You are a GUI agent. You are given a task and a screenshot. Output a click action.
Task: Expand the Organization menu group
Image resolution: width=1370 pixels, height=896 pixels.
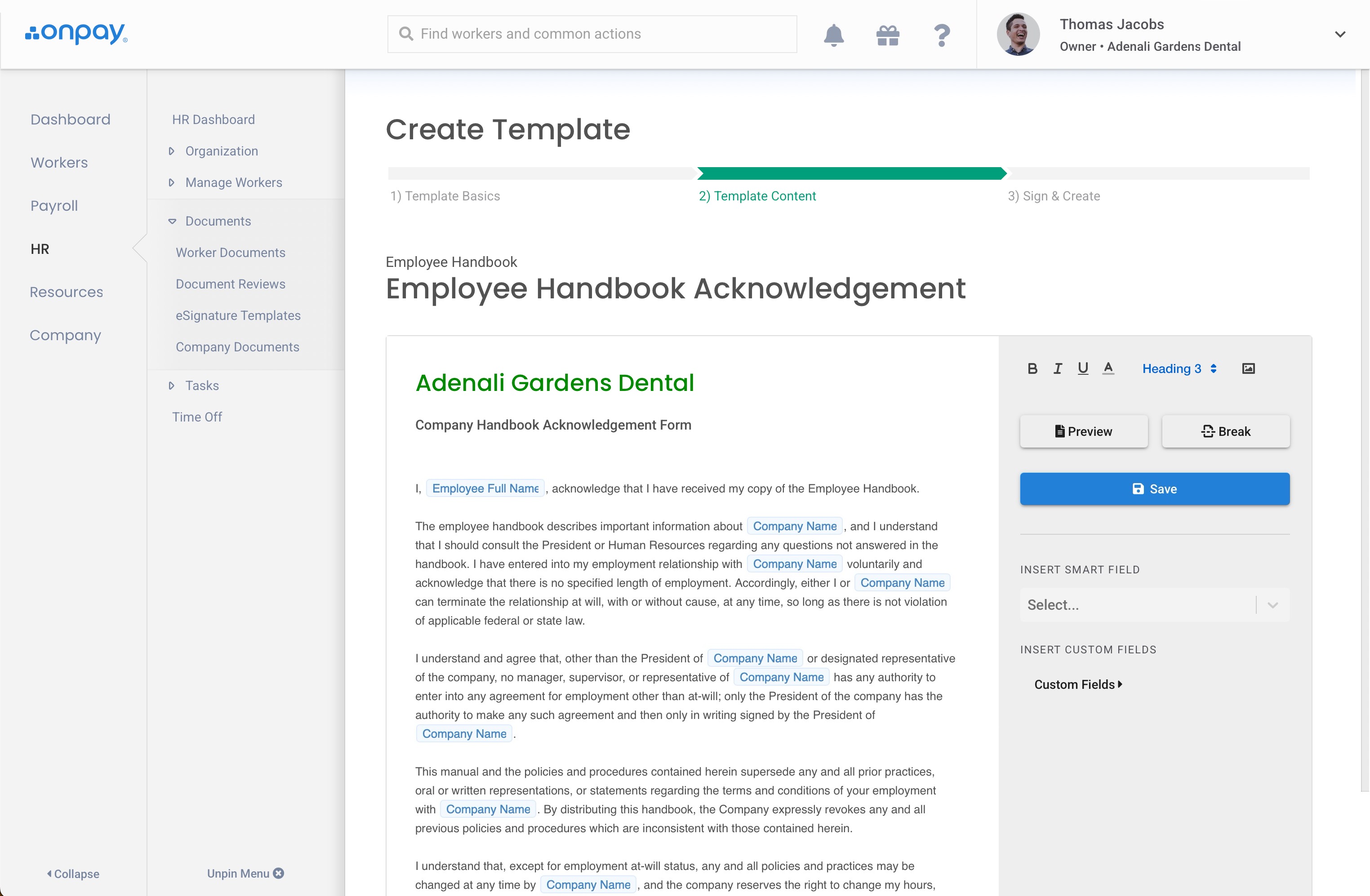tap(221, 151)
